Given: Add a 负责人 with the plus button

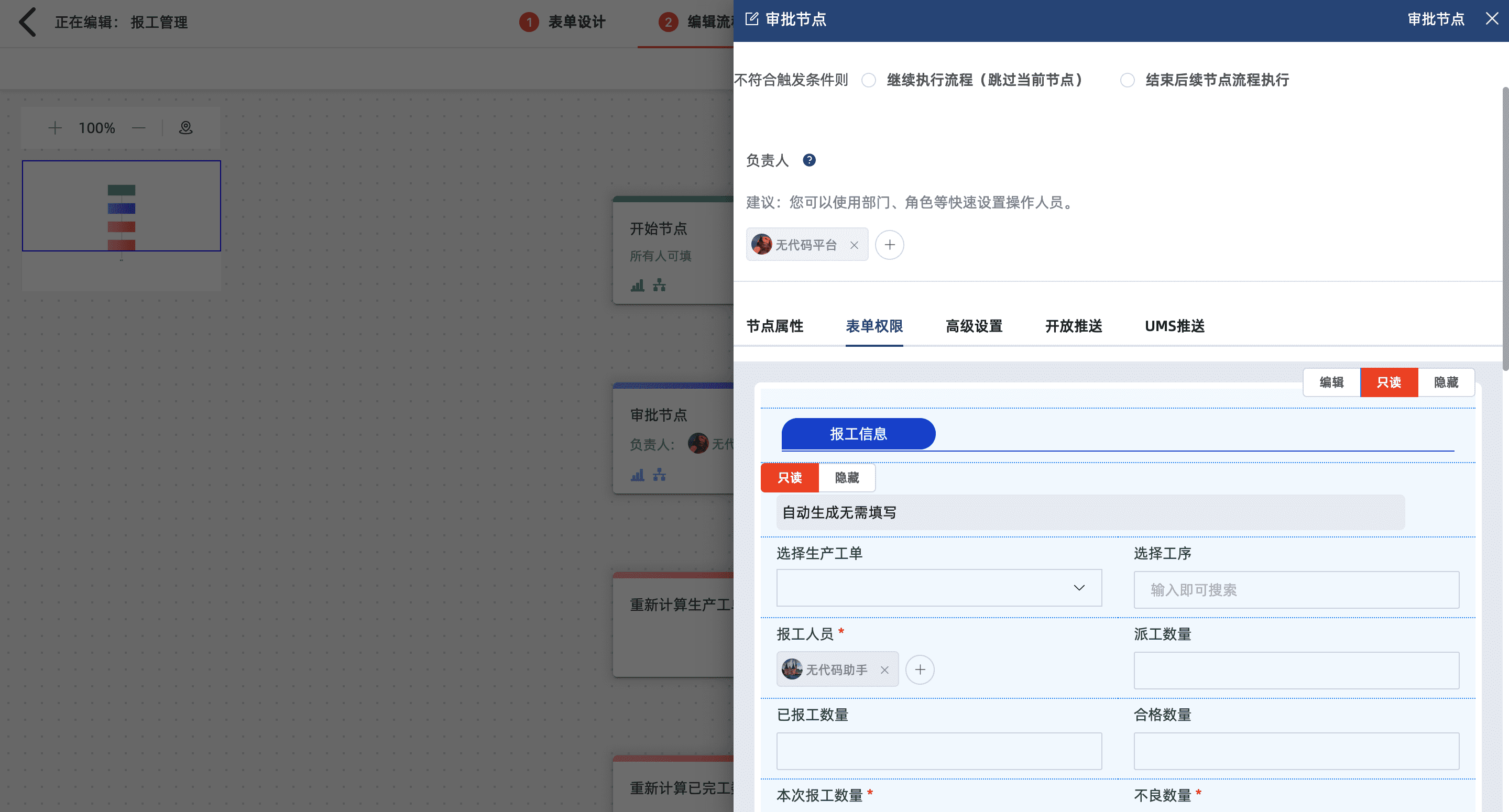Looking at the screenshot, I should pyautogui.click(x=889, y=245).
